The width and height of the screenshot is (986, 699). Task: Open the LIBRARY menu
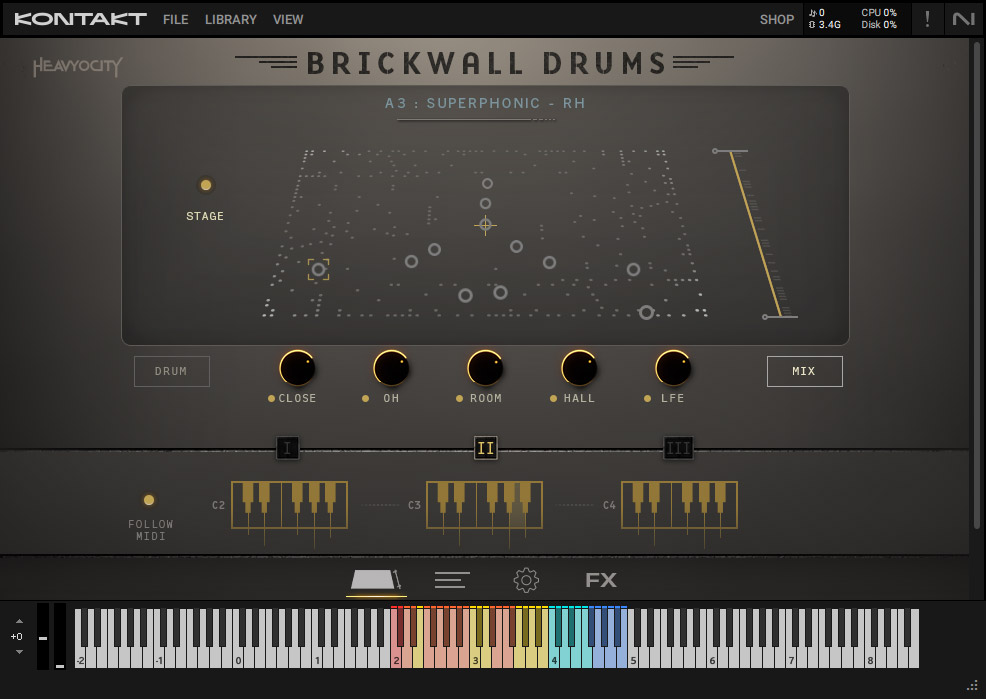[231, 19]
